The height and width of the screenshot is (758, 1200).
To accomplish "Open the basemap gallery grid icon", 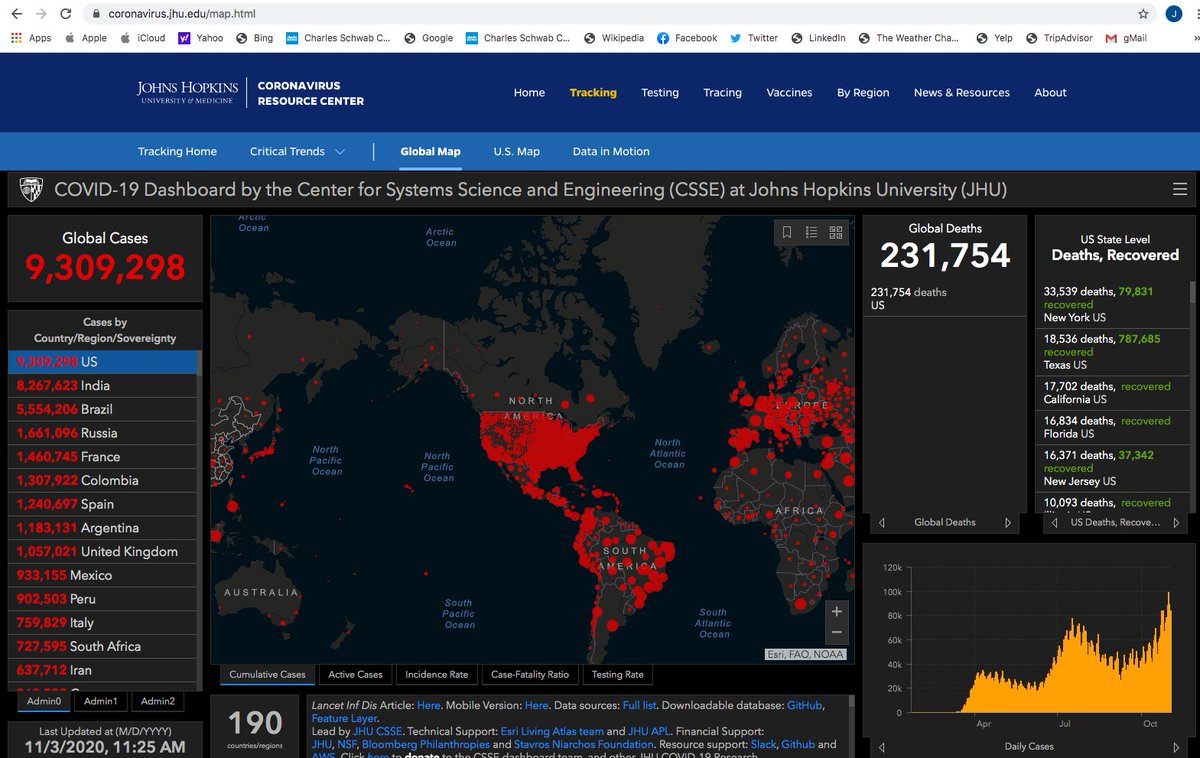I will click(x=836, y=232).
